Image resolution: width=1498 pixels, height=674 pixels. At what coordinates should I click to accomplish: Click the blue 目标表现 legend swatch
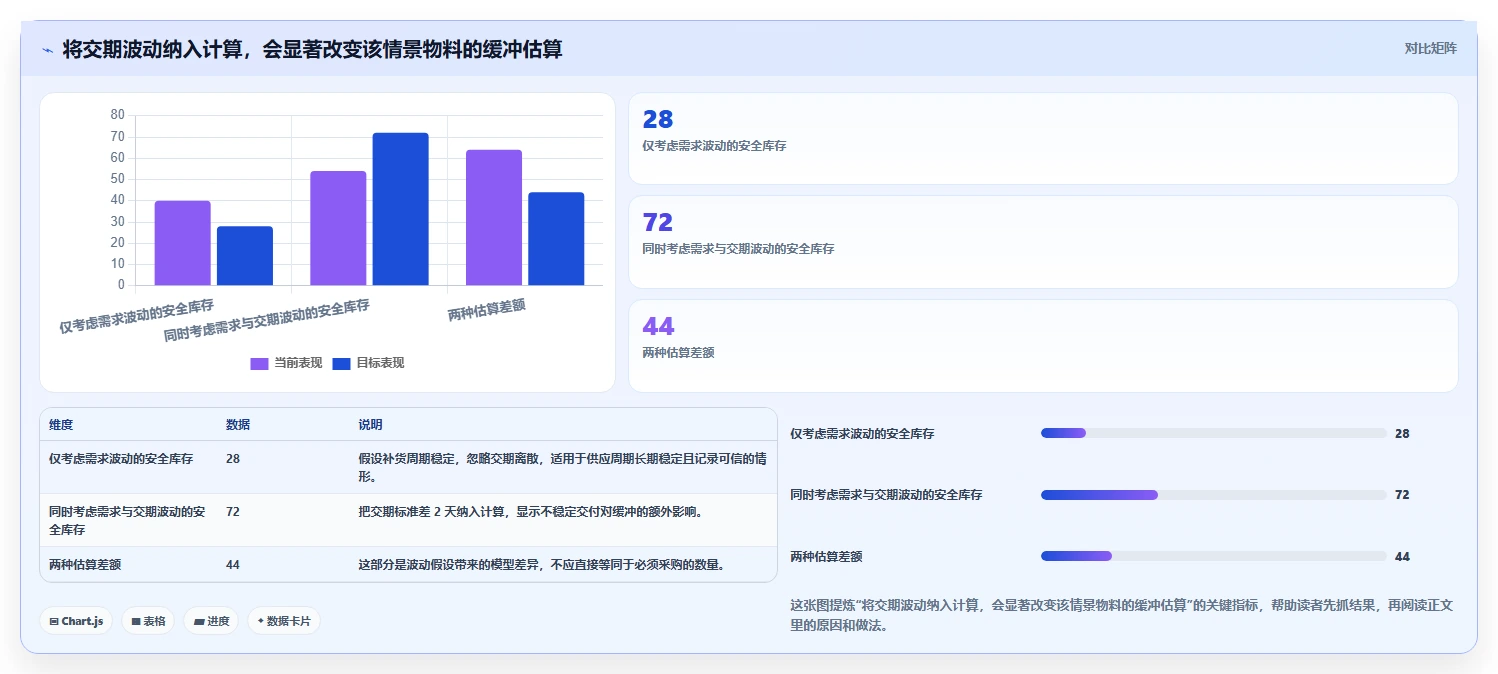pos(341,363)
